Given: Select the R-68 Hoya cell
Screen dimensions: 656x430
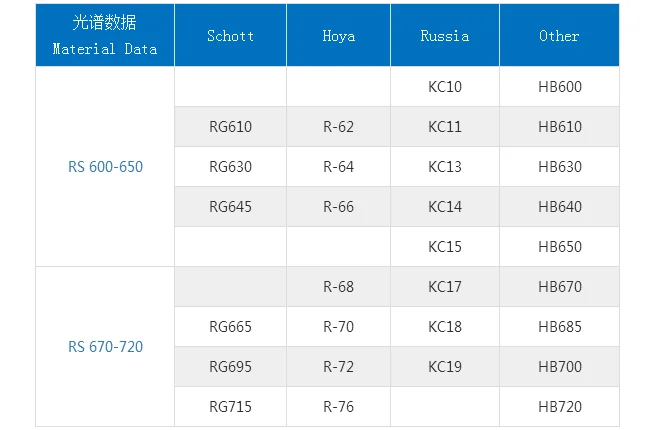Looking at the screenshot, I should point(338,287).
